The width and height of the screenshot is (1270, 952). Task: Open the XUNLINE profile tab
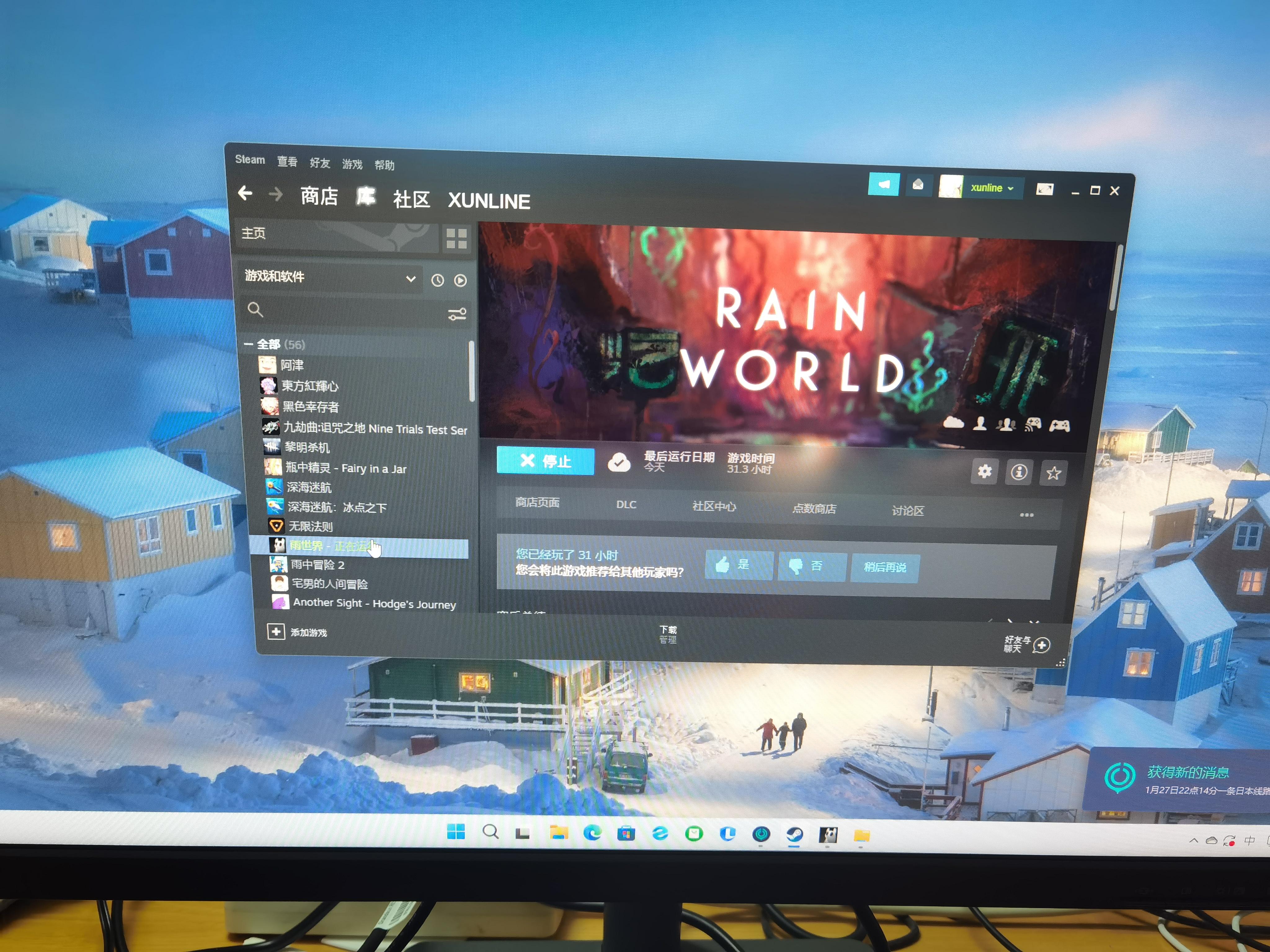[x=489, y=201]
